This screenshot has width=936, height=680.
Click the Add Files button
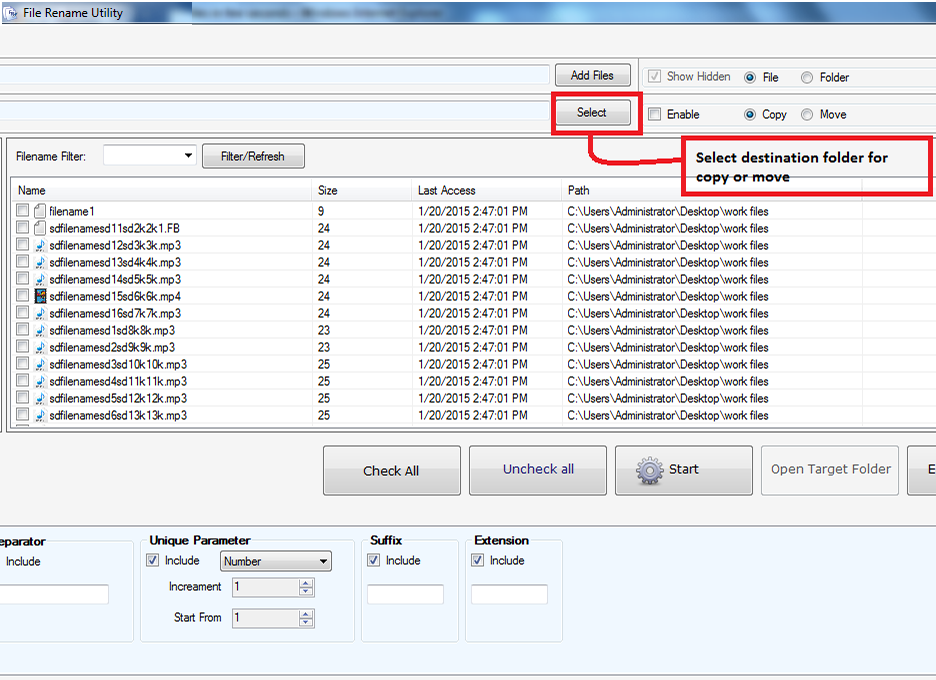(x=592, y=75)
